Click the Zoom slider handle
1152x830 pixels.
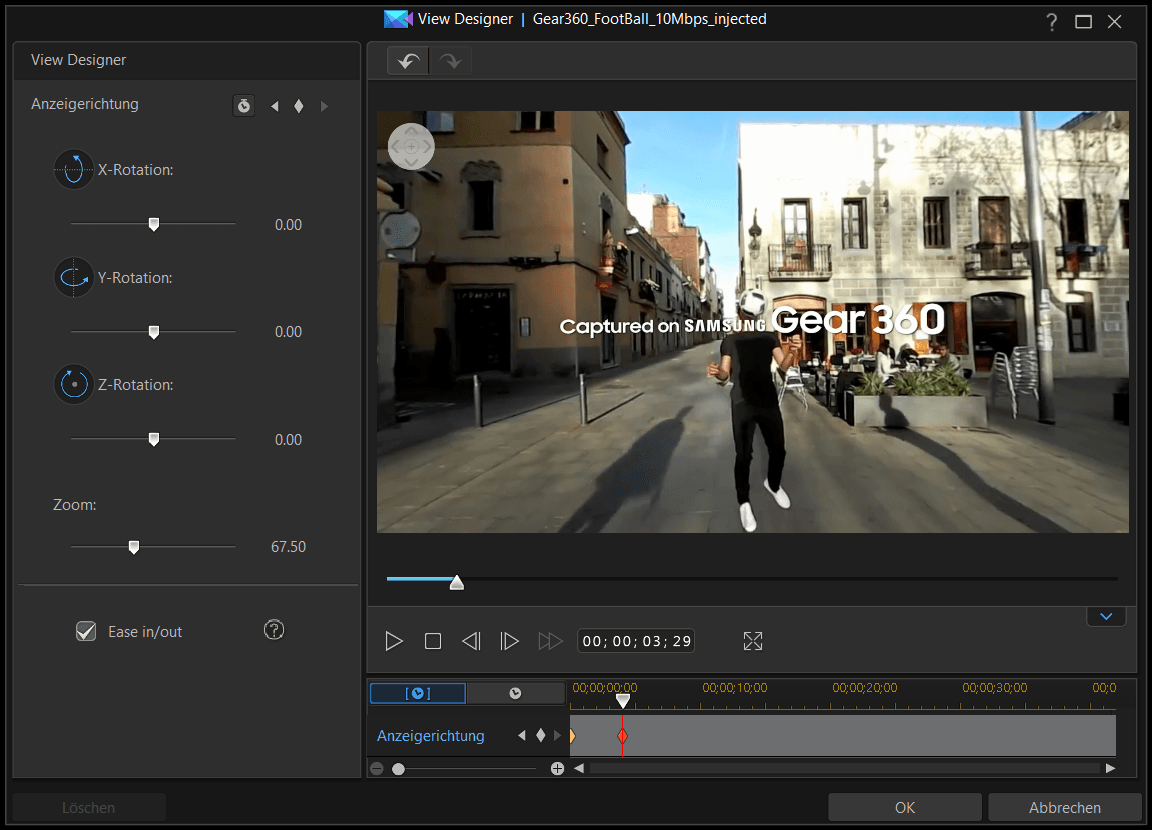(134, 547)
